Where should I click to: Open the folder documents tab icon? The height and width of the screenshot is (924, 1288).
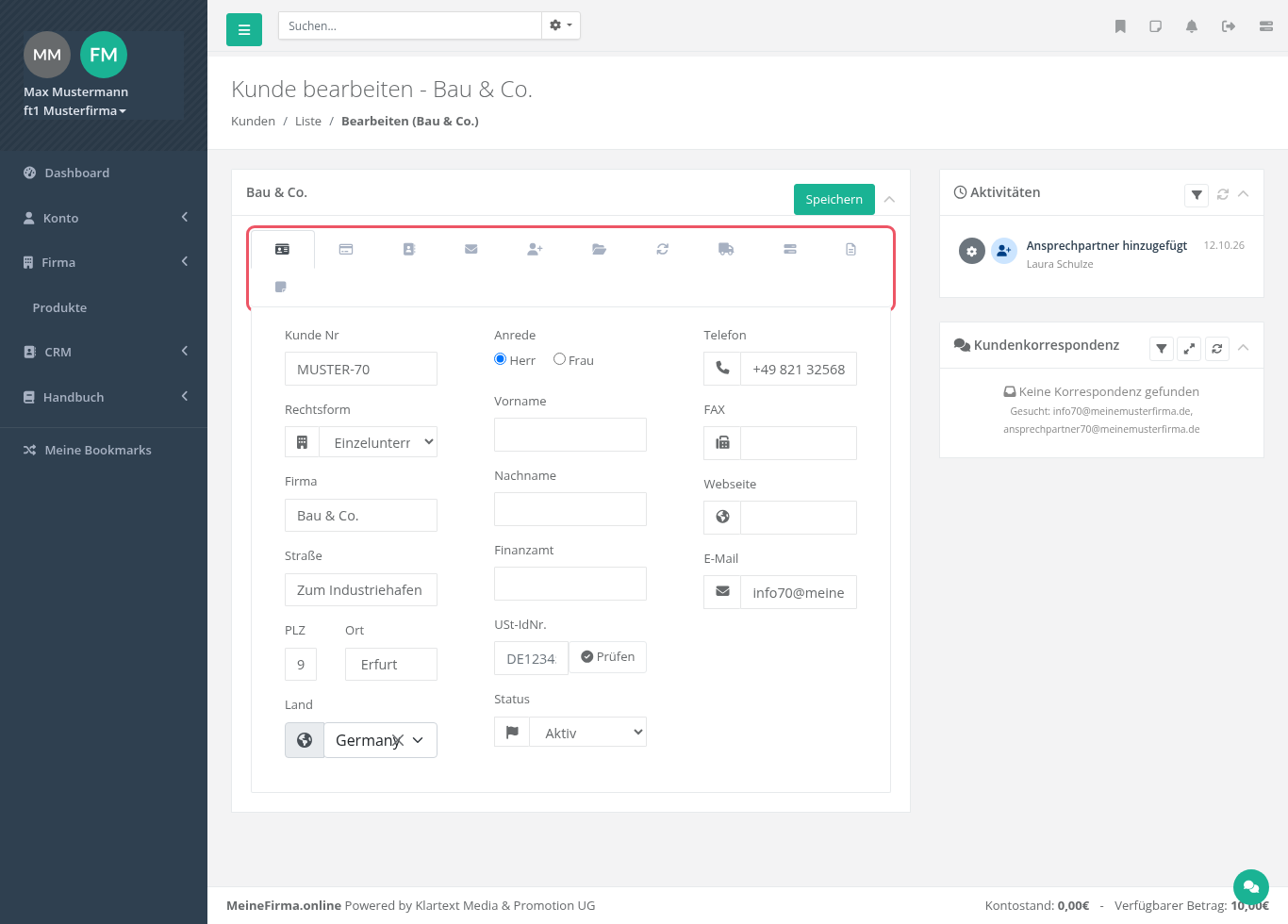coord(599,250)
